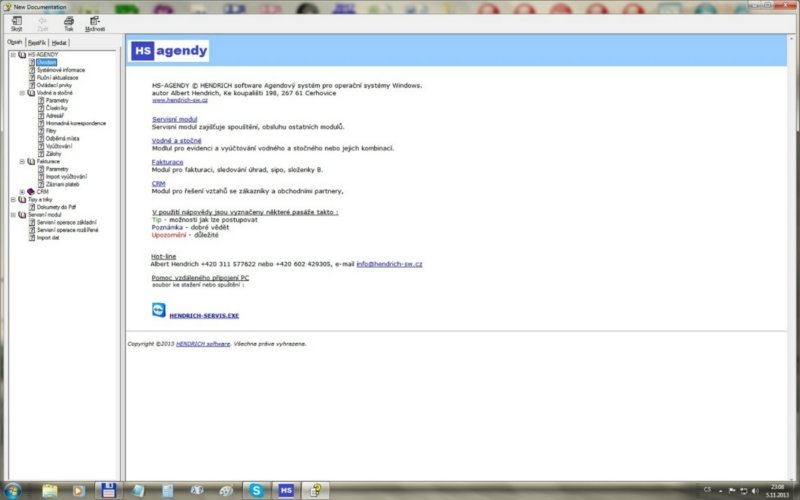Switch to the HS app taskbar button
This screenshot has height=500, width=800.
click(x=286, y=490)
